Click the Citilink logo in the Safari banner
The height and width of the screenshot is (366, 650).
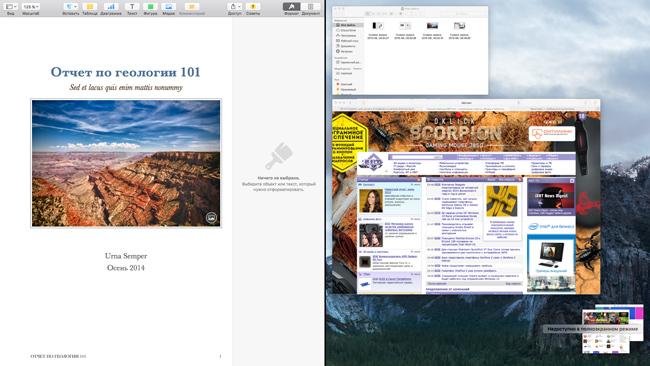pyautogui.click(x=552, y=133)
